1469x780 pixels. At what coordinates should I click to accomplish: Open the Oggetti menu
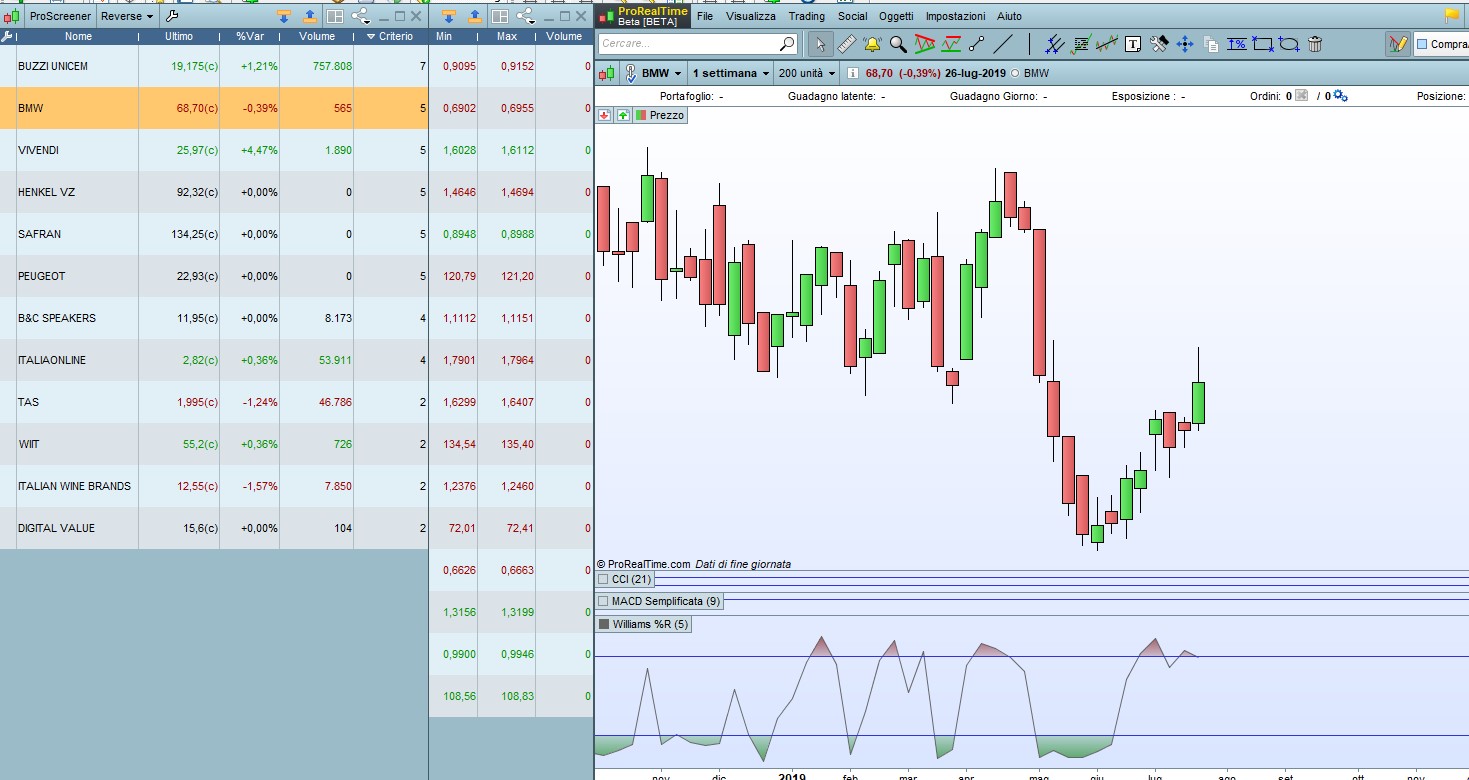[x=897, y=16]
